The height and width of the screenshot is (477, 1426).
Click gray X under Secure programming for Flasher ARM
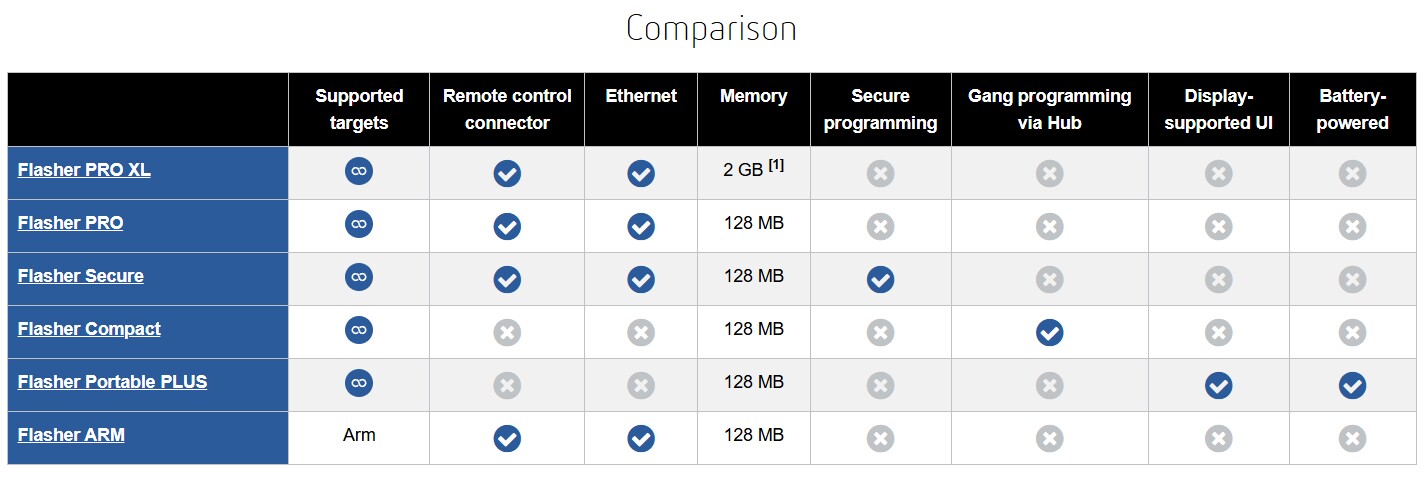tap(880, 438)
